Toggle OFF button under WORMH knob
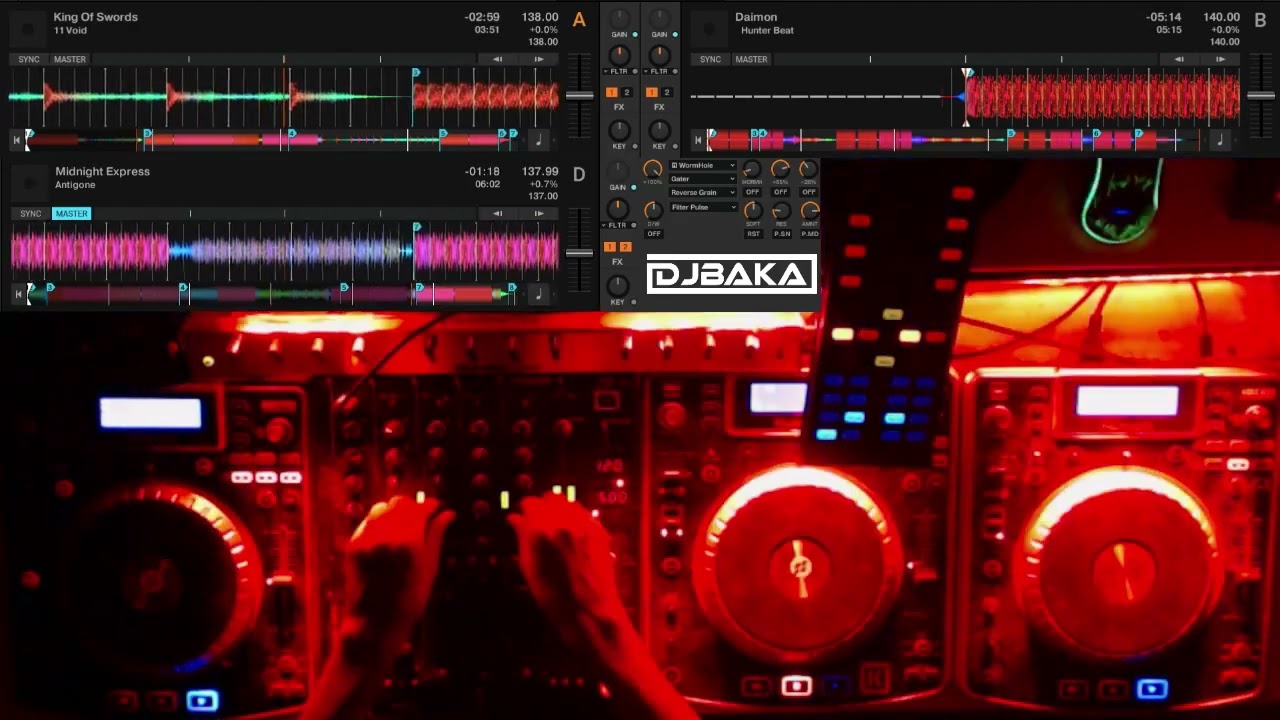 click(752, 192)
